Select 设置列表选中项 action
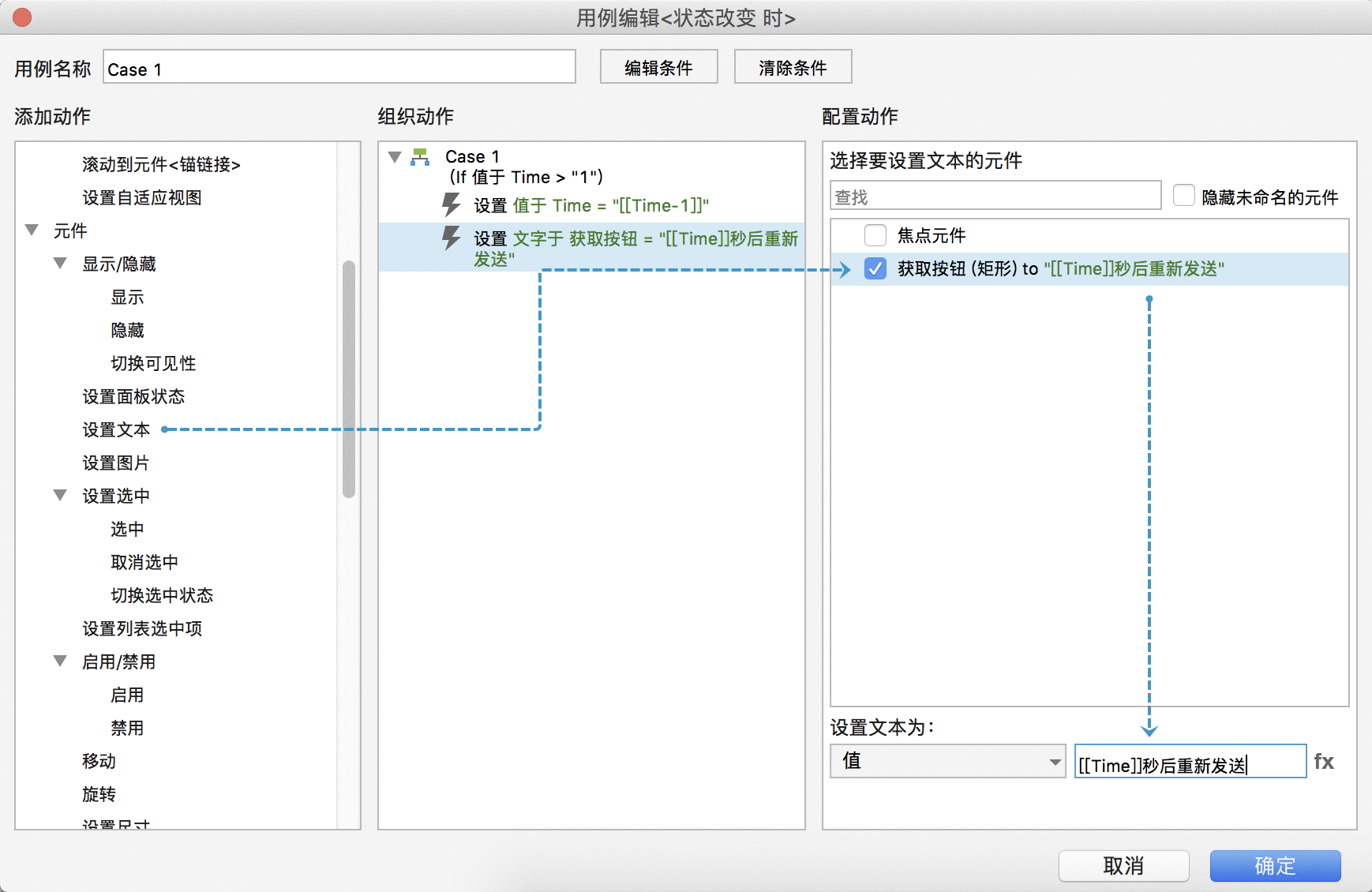Viewport: 1372px width, 892px height. click(142, 628)
